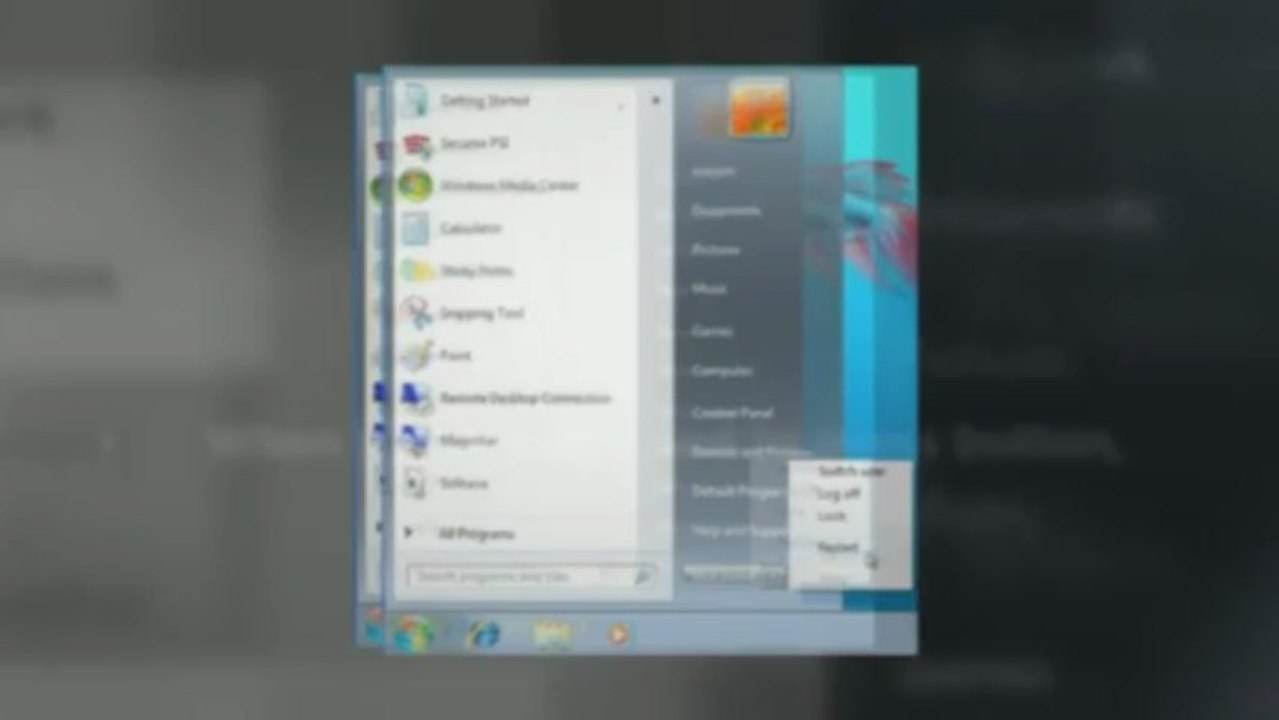
Task: Open Documents from the right pane
Action: pos(727,212)
